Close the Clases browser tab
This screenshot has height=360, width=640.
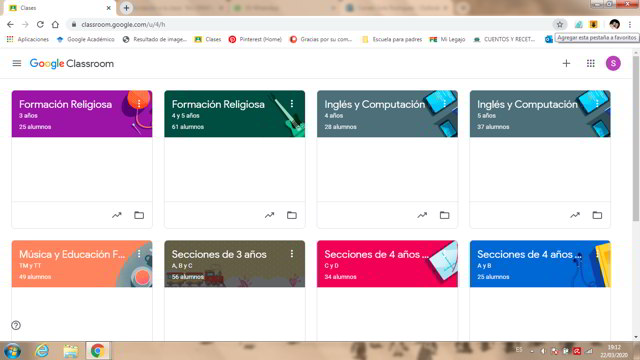109,8
